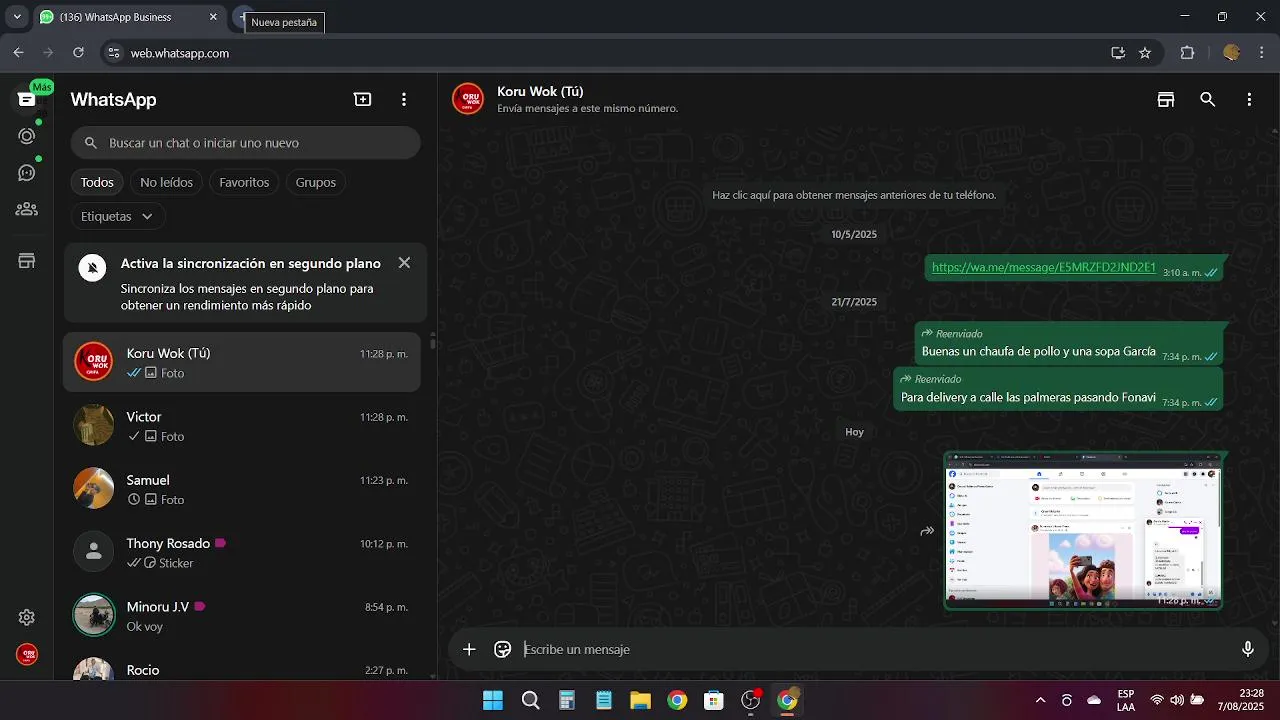Screen dimensions: 1280x720
Task: Record a voice message with the microphone
Action: [1248, 649]
